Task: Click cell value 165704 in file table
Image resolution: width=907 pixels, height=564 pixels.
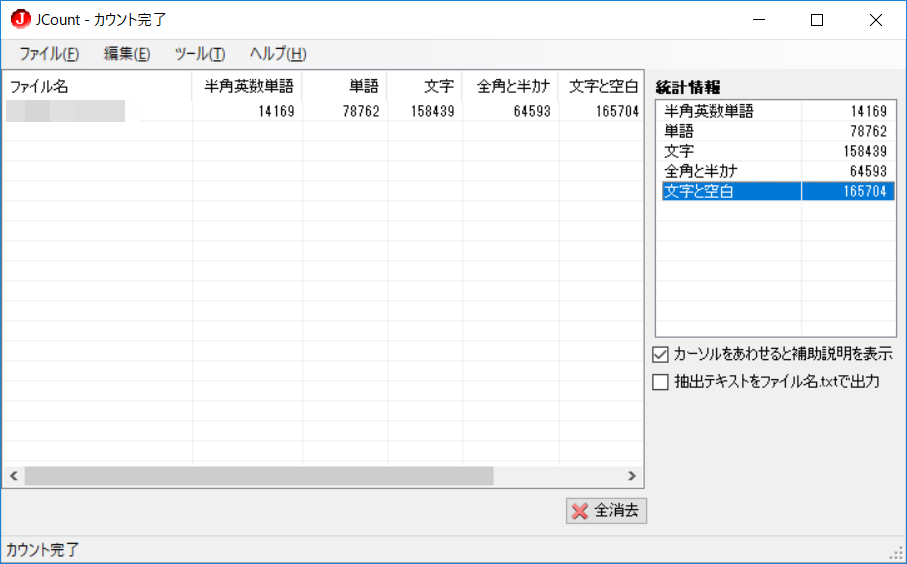Action: 617,111
